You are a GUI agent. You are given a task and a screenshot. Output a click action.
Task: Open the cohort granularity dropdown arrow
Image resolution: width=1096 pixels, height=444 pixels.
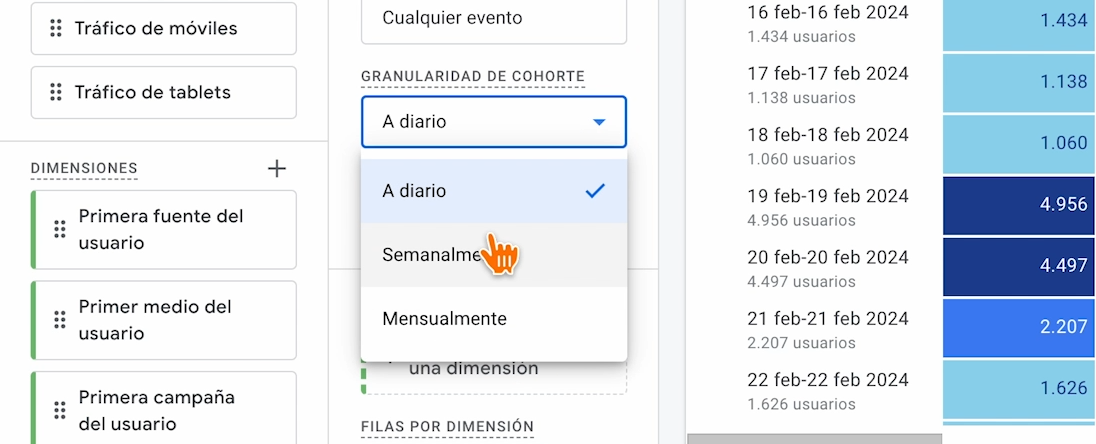coord(599,122)
